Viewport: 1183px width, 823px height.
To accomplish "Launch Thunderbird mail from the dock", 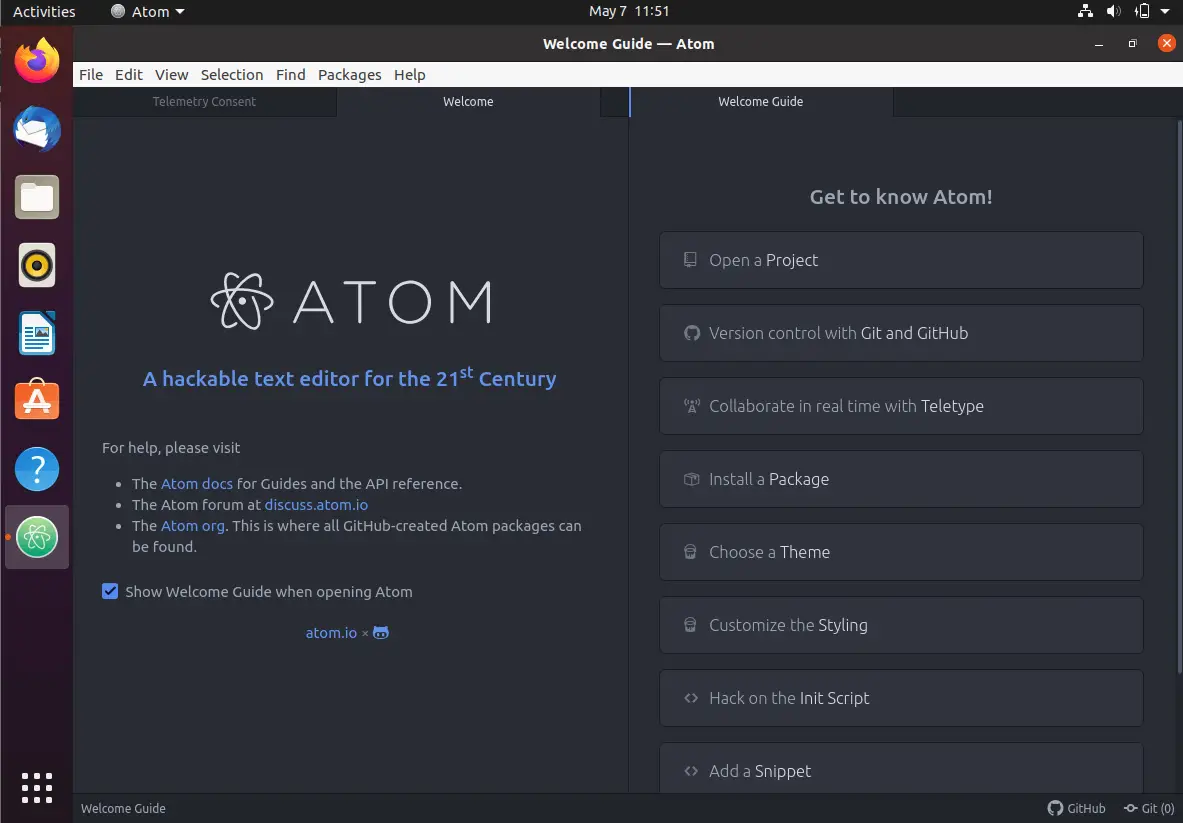I will coord(36,129).
